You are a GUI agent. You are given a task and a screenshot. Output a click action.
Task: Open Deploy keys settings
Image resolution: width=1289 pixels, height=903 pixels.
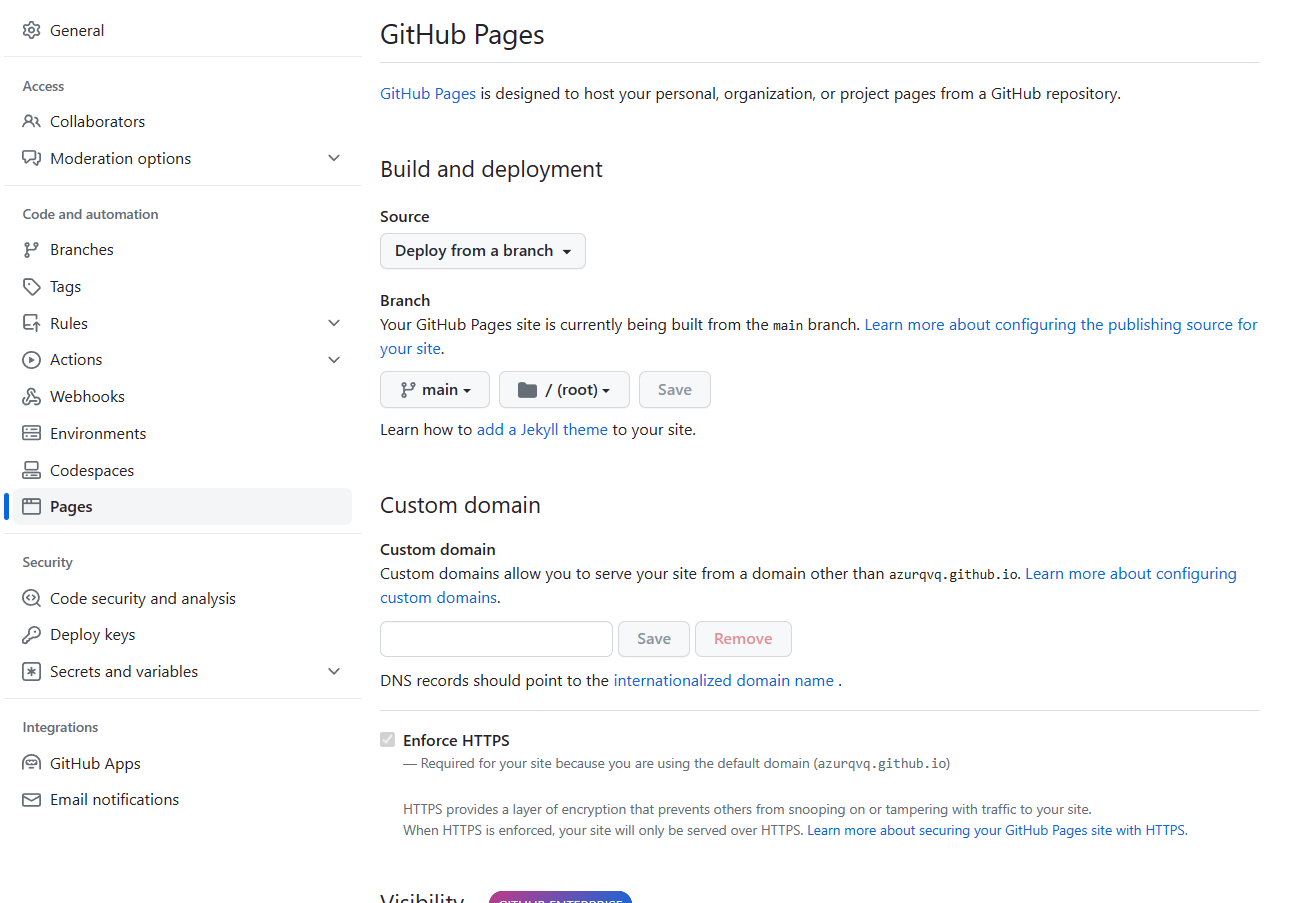[182, 634]
